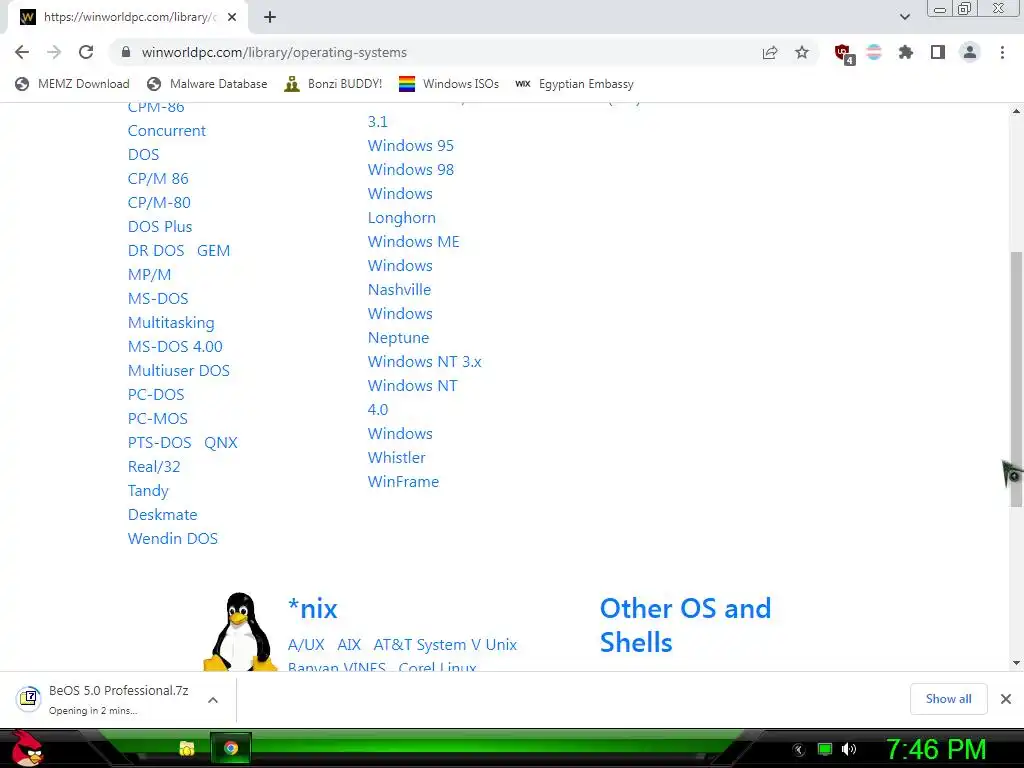
Task: Open the Windows Neptune link
Action: pos(400,325)
